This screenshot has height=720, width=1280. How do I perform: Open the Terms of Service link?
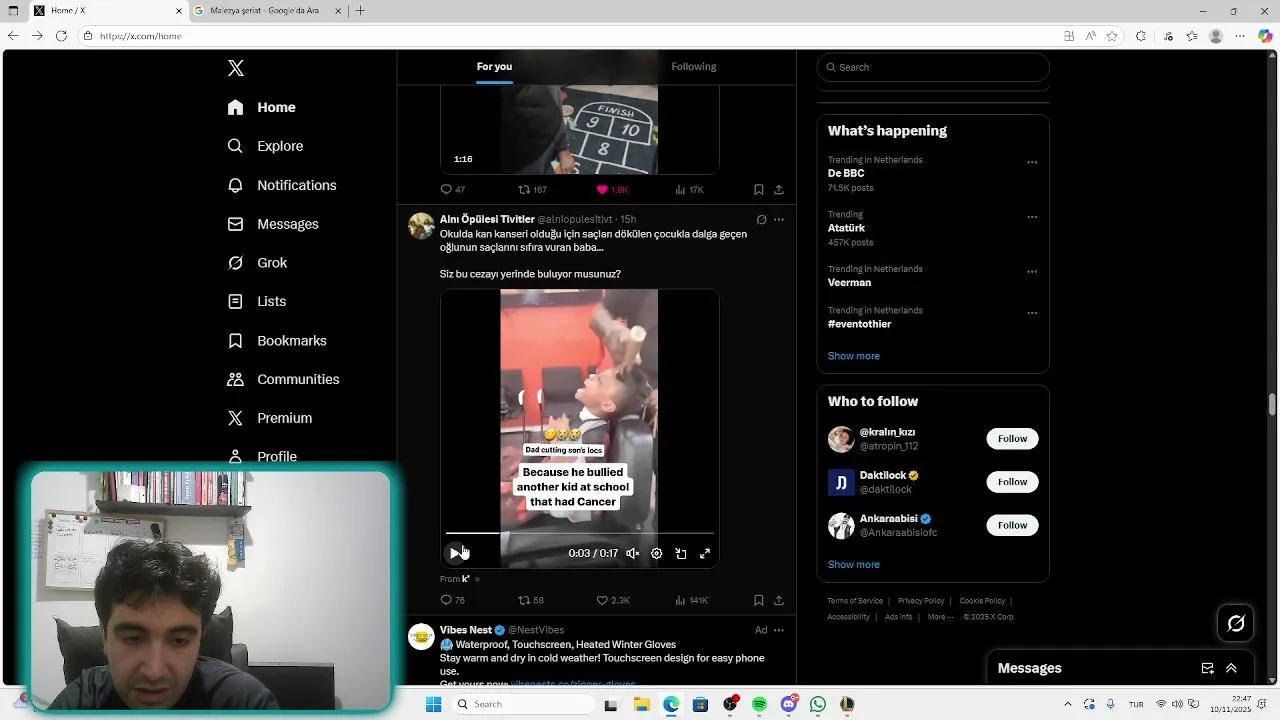point(855,601)
